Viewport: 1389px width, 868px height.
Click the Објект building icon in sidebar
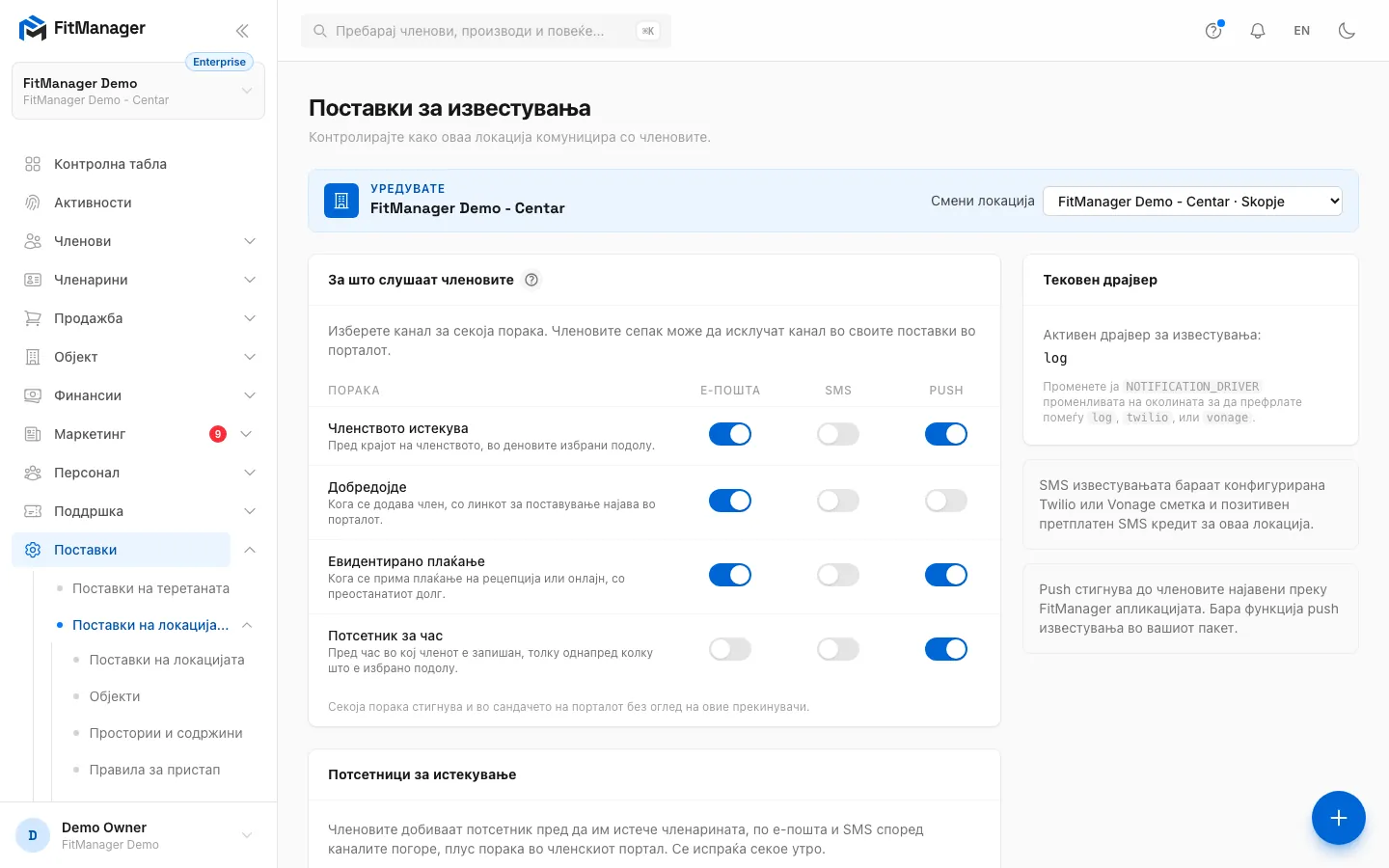click(33, 357)
